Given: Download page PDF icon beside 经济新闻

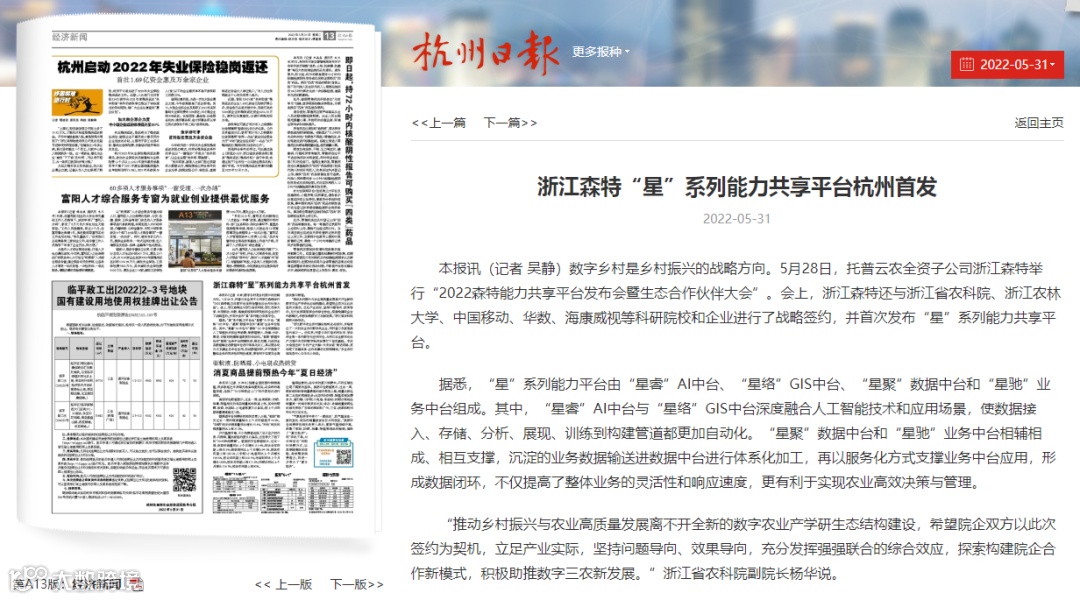Looking at the screenshot, I should [136, 584].
